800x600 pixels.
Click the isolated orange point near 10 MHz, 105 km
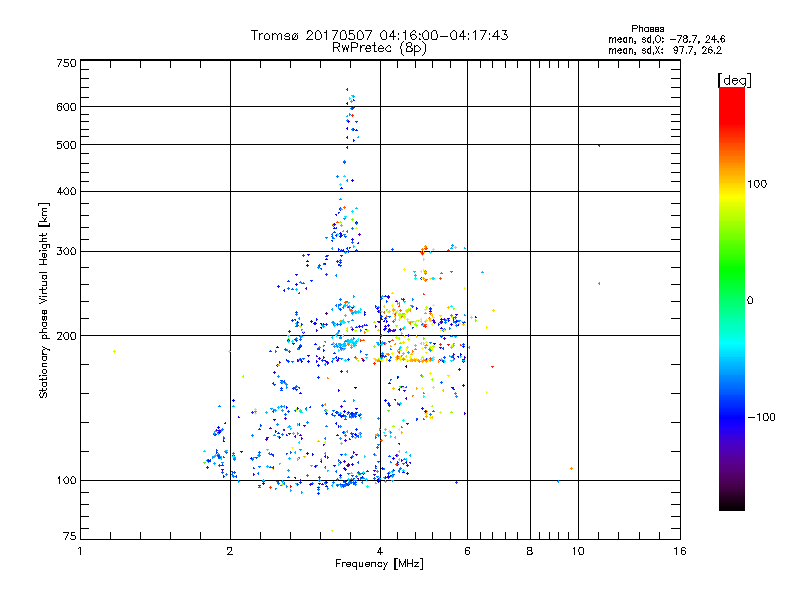[571, 468]
